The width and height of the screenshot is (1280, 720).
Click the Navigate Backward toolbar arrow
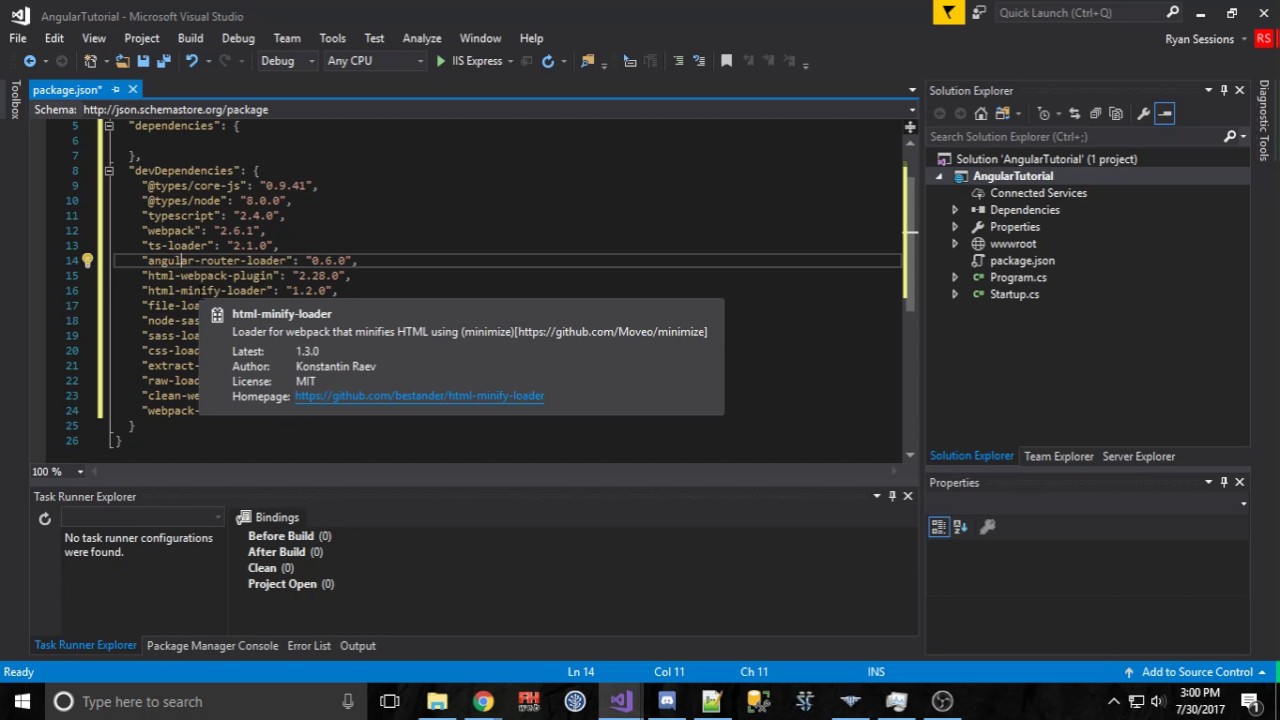(x=30, y=61)
